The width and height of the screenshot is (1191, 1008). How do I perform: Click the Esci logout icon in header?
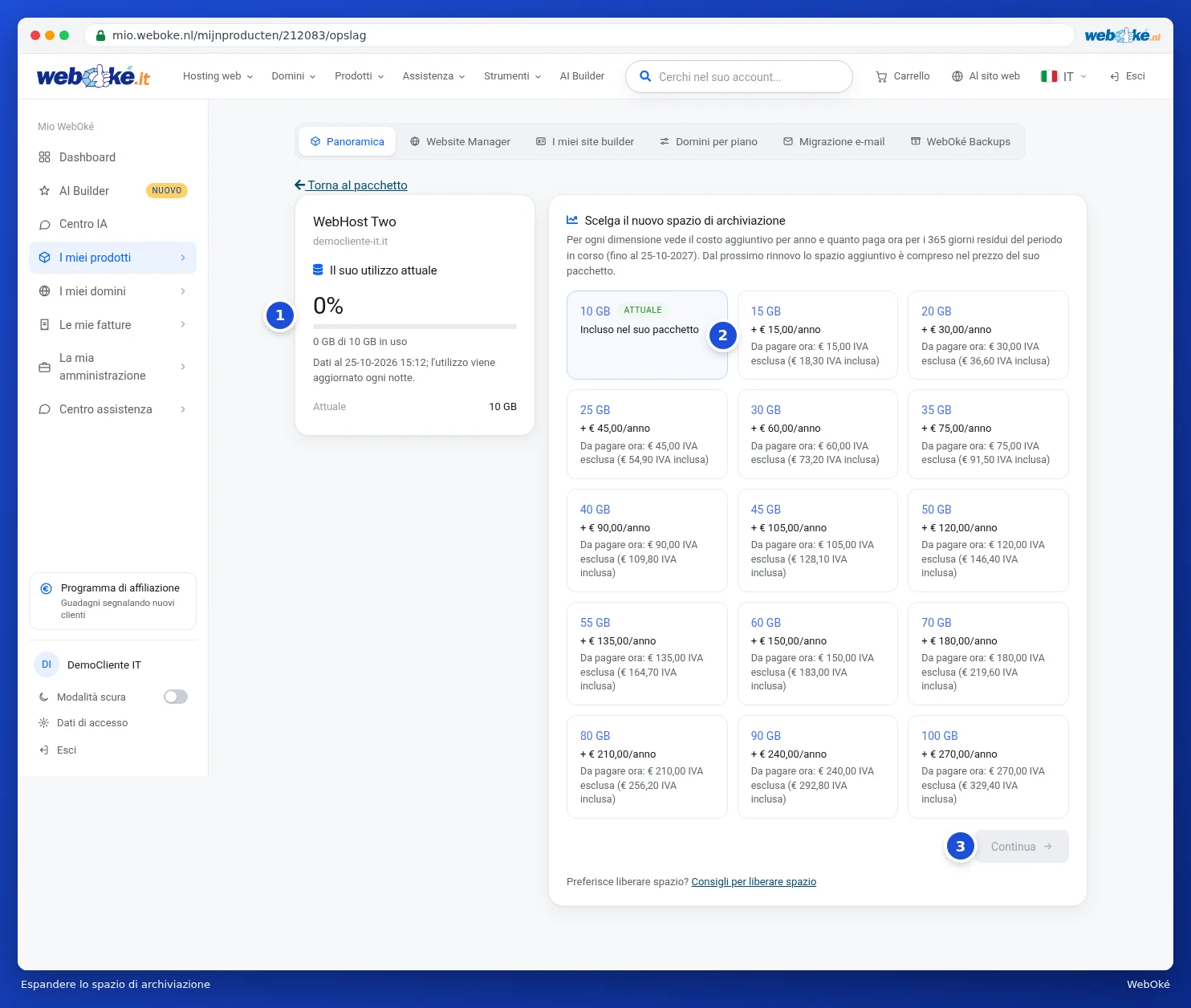click(1114, 76)
